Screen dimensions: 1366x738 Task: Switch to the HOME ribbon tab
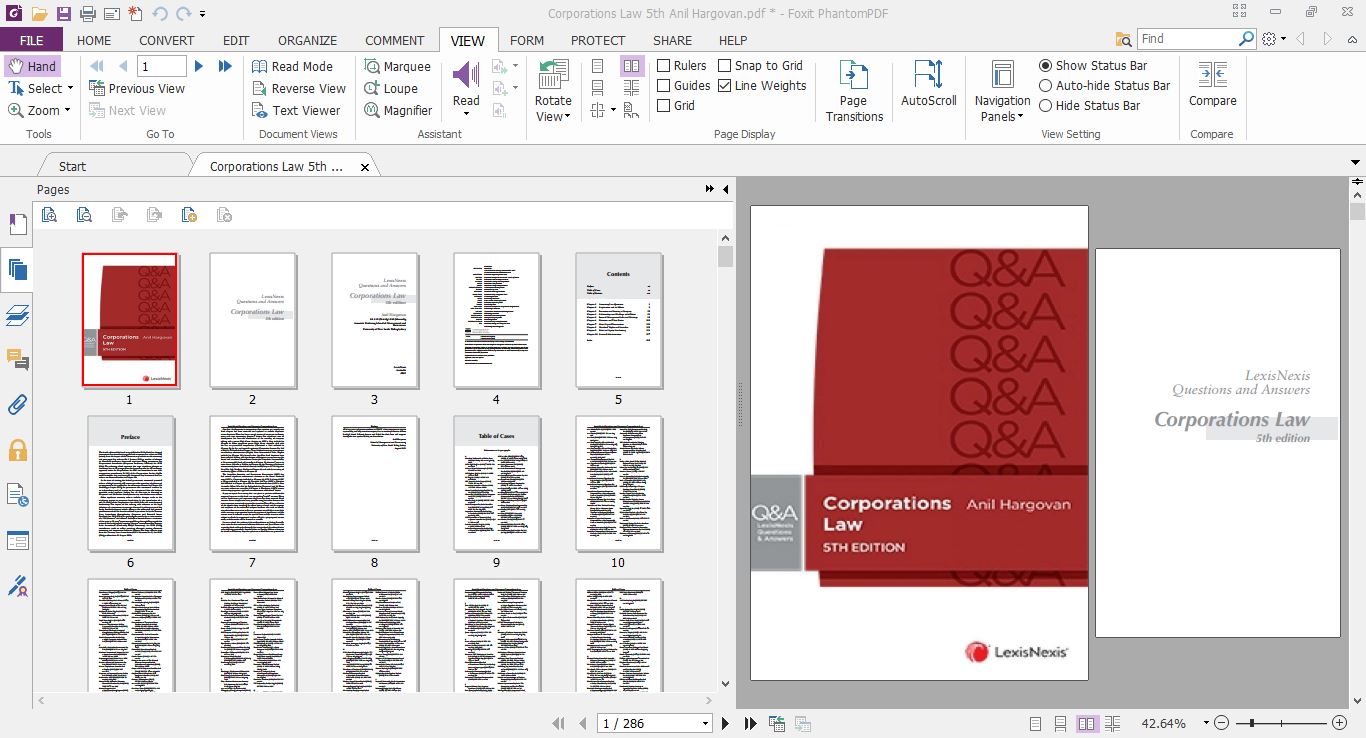[x=94, y=40]
